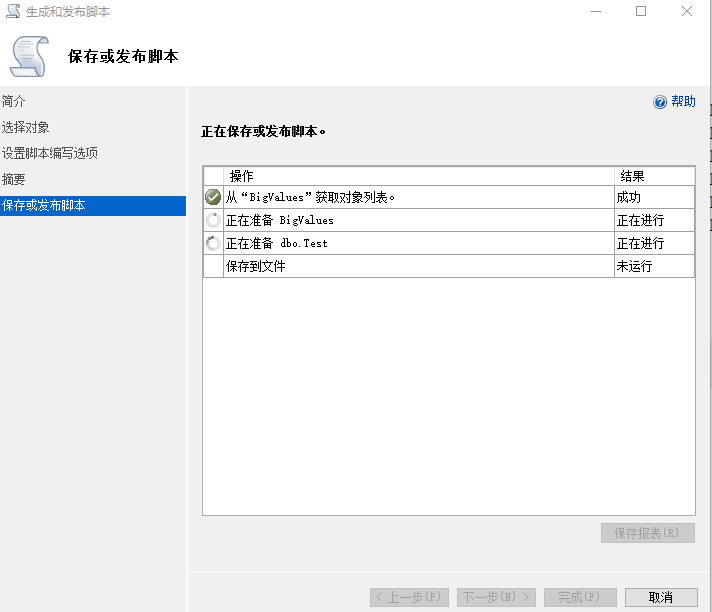The width and height of the screenshot is (712, 612).
Task: Click the spinner icon beside 正在准备 dbo.Test
Action: point(213,243)
